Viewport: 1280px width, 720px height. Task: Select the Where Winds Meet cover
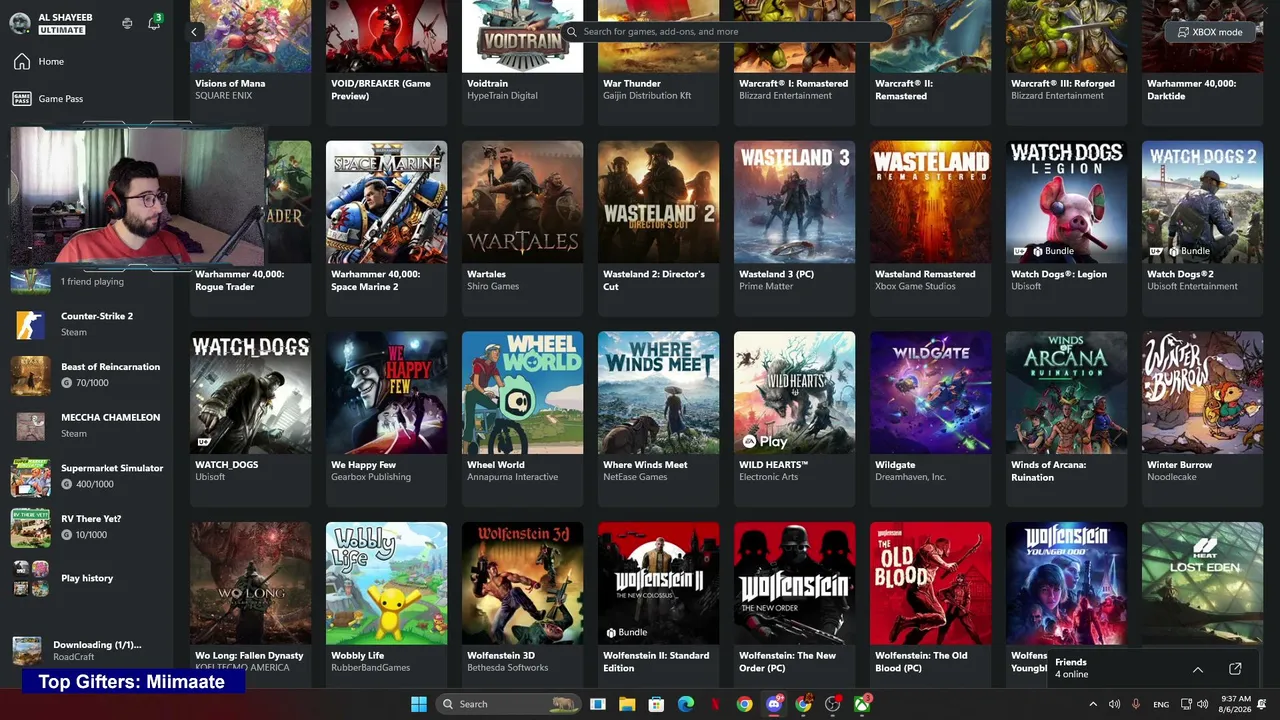tap(658, 393)
